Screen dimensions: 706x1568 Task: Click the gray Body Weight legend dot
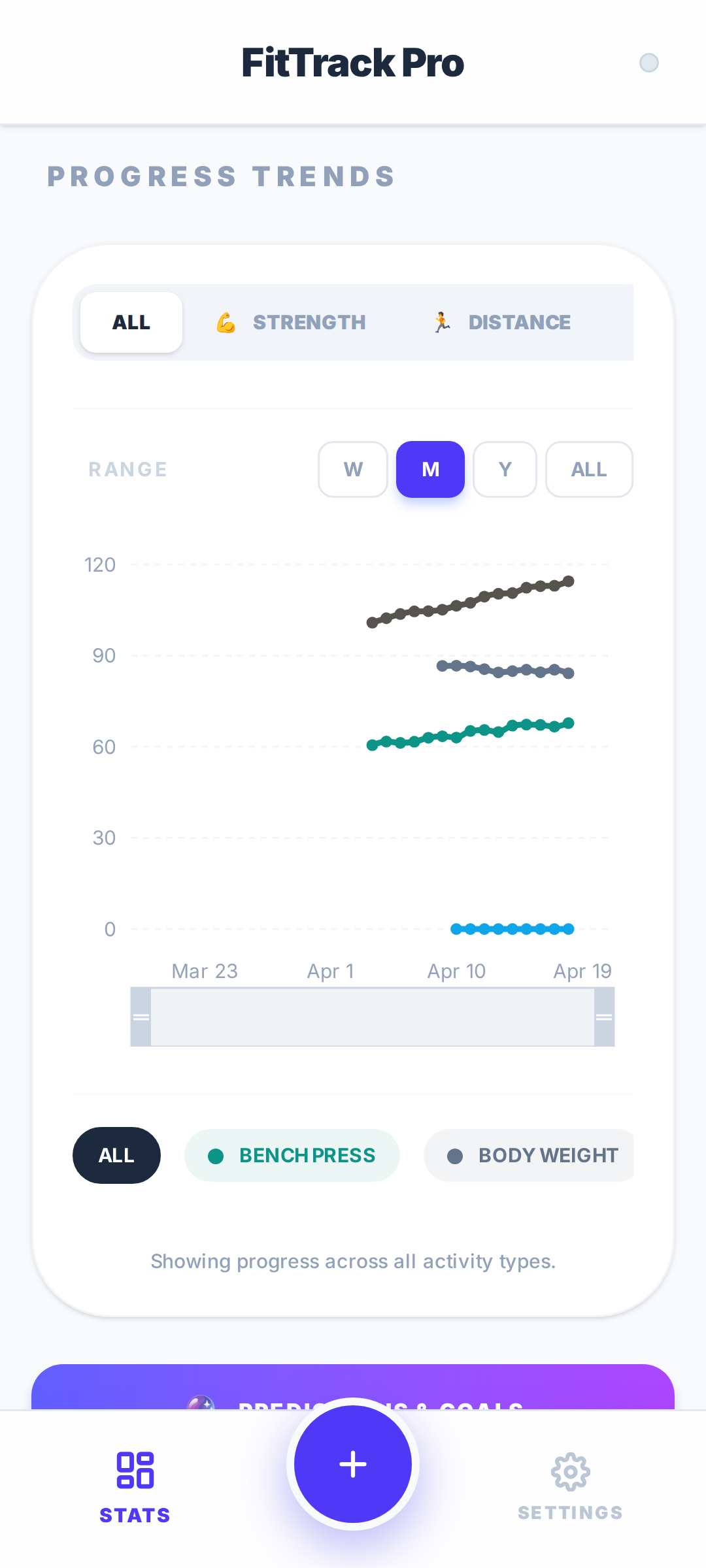click(x=455, y=1156)
